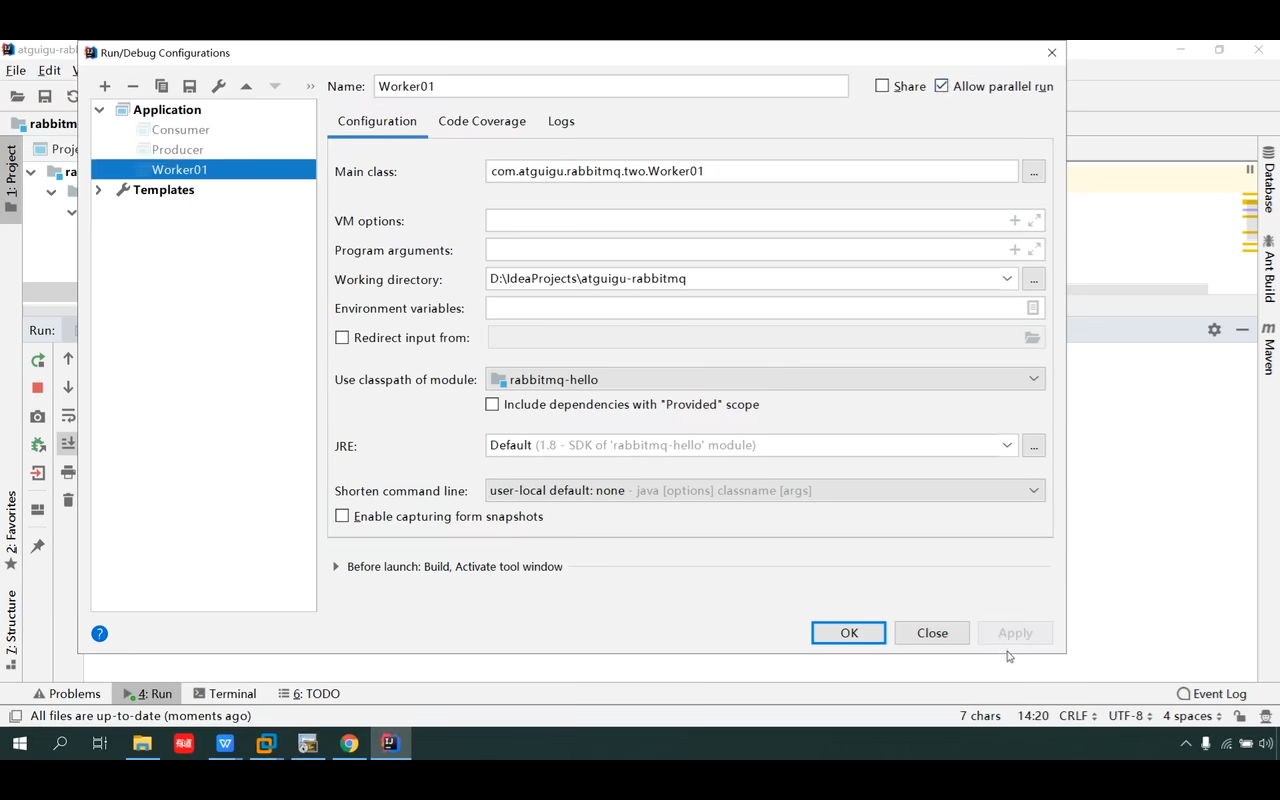Open File Explorer from taskbar
Image resolution: width=1280 pixels, height=800 pixels.
pos(142,743)
